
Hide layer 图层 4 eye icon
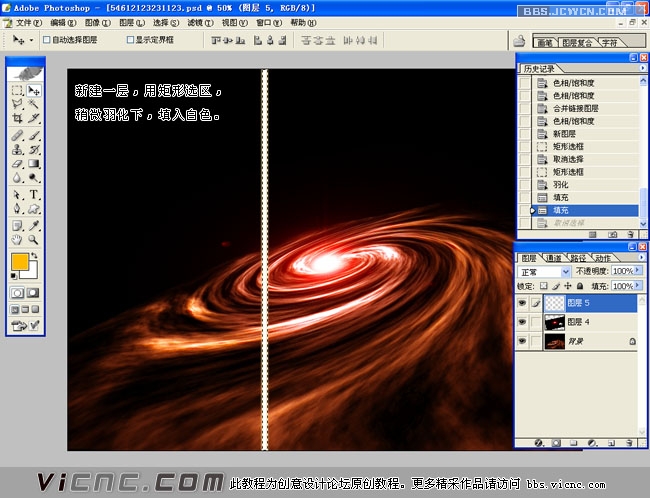pyautogui.click(x=522, y=322)
